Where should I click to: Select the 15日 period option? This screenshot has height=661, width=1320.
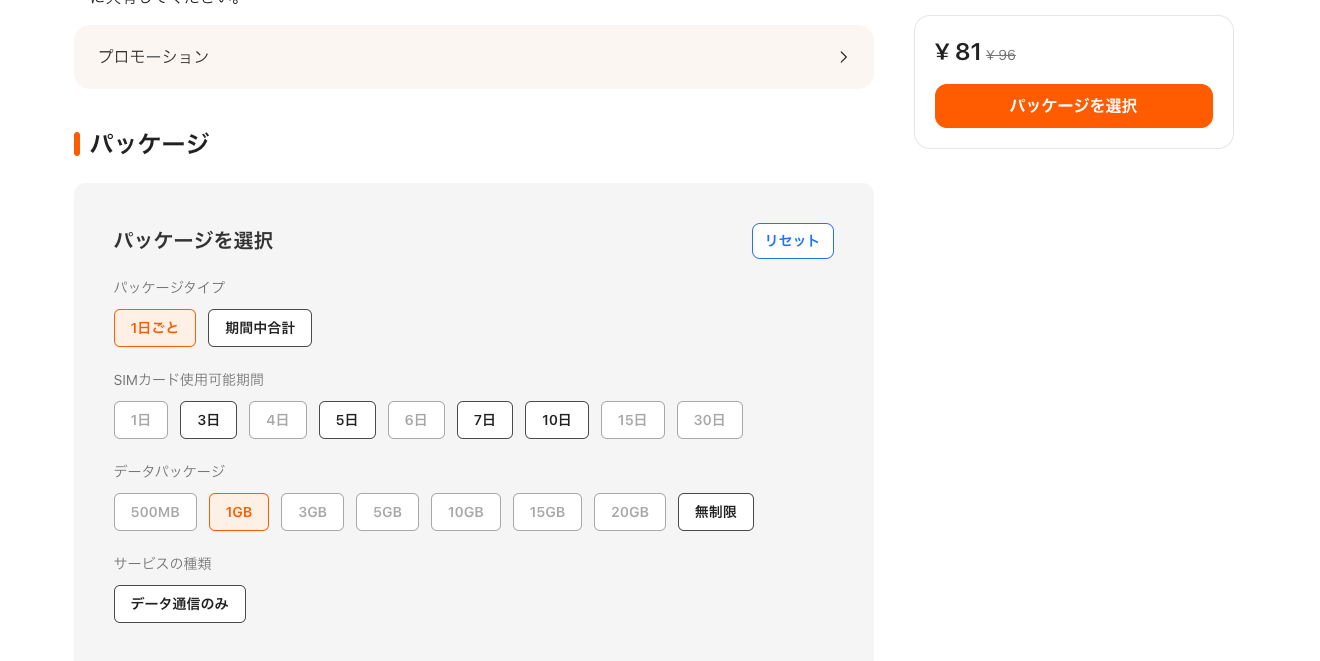[633, 420]
